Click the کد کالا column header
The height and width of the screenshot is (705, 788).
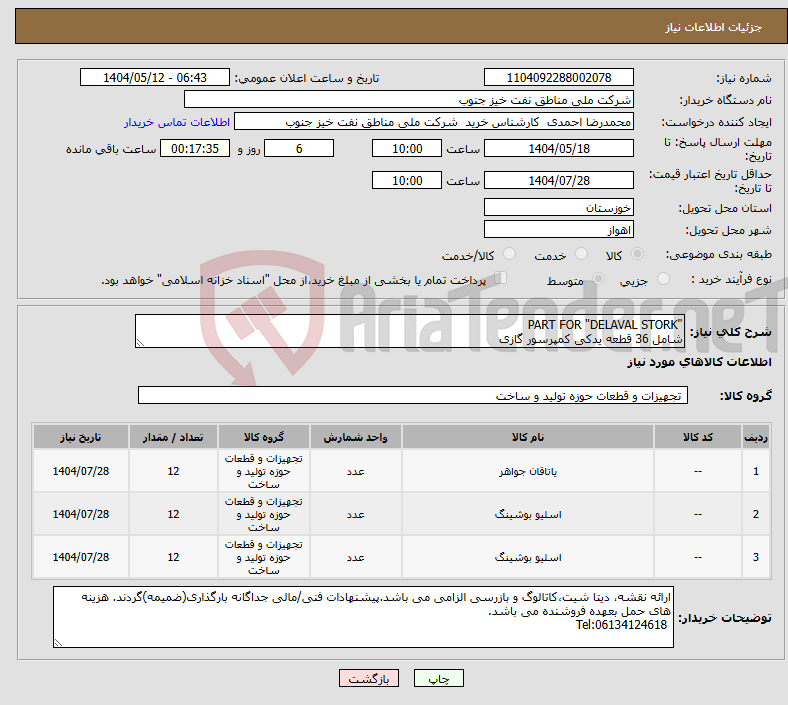[x=698, y=437]
